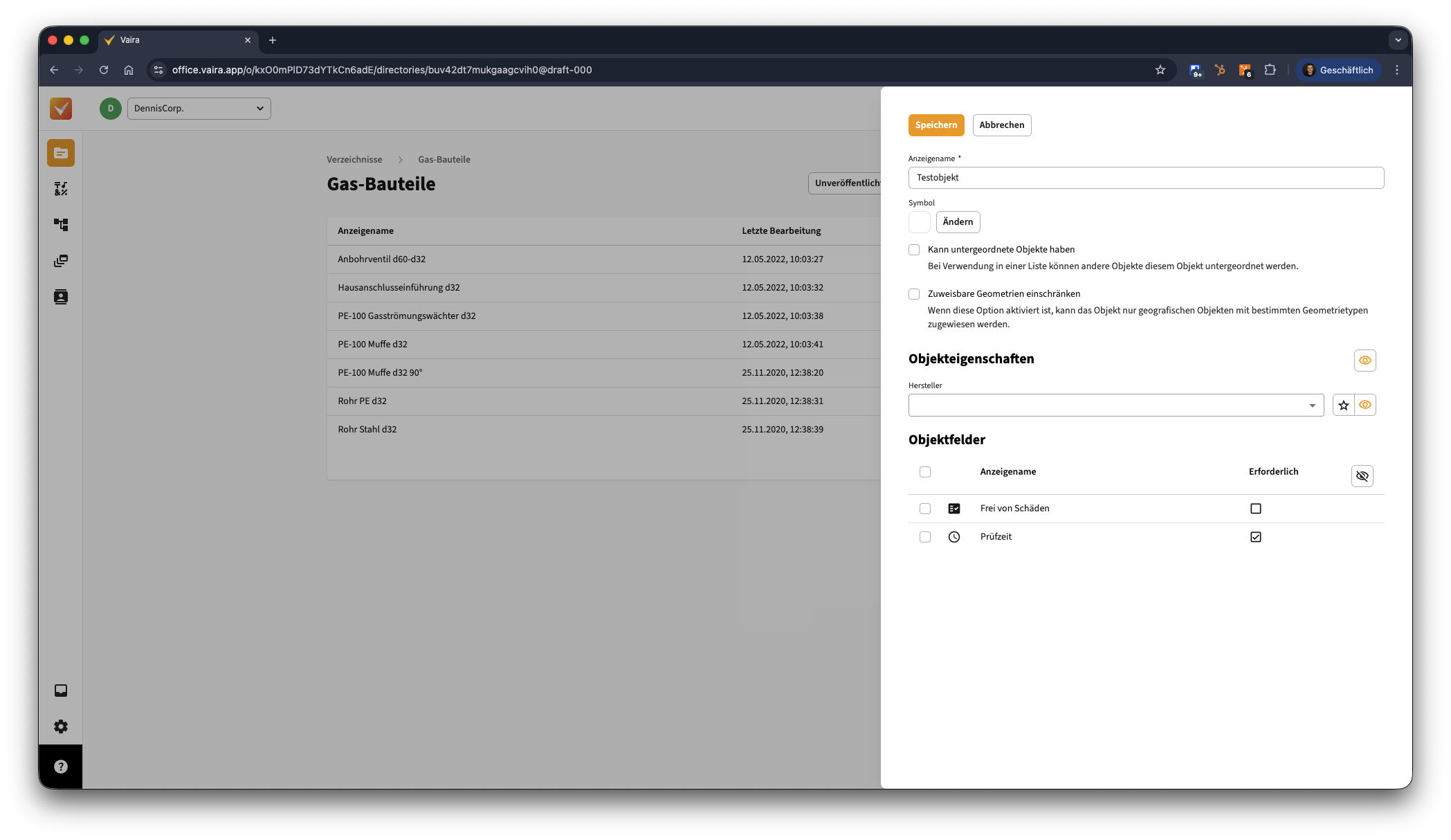Viewport: 1451px width, 840px height.
Task: Click the Anzeigename text field
Action: [x=1145, y=178]
